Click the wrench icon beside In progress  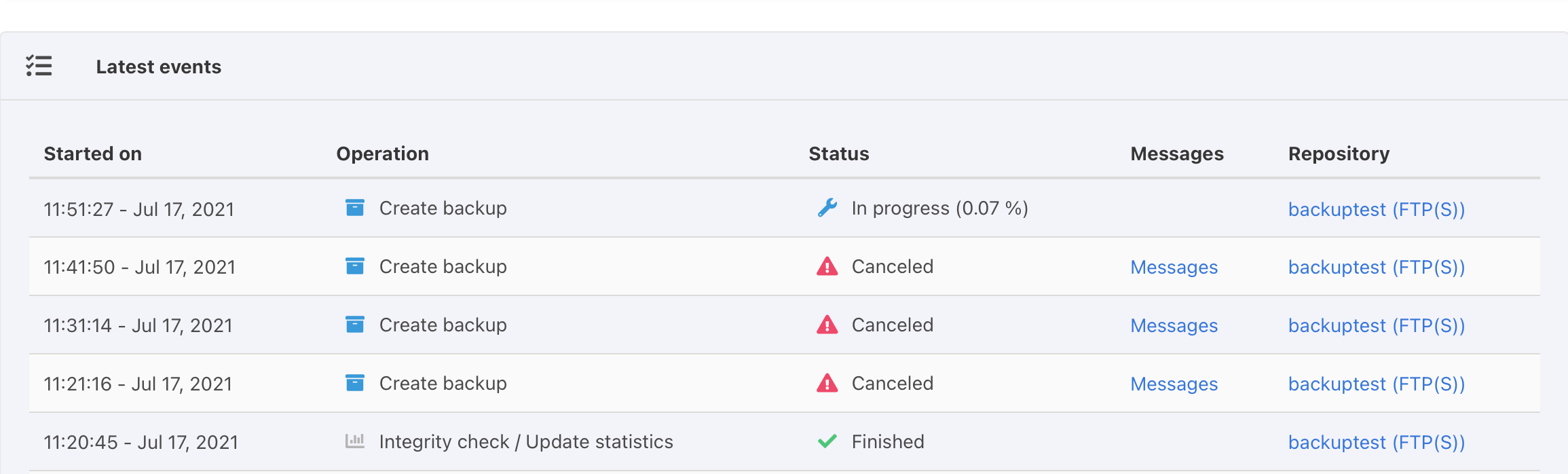(827, 208)
